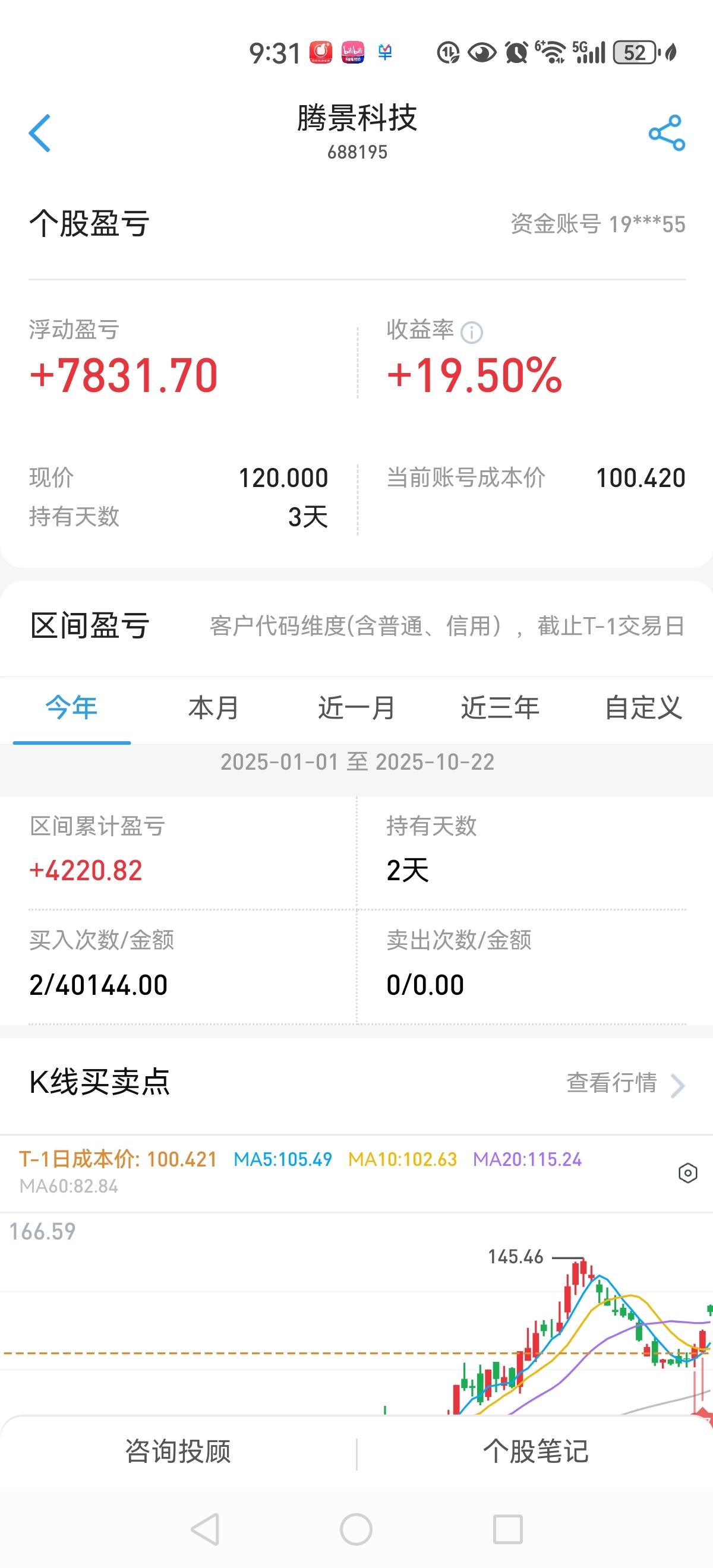The image size is (713, 1568).
Task: Tap 个股笔记 button
Action: tap(535, 1452)
